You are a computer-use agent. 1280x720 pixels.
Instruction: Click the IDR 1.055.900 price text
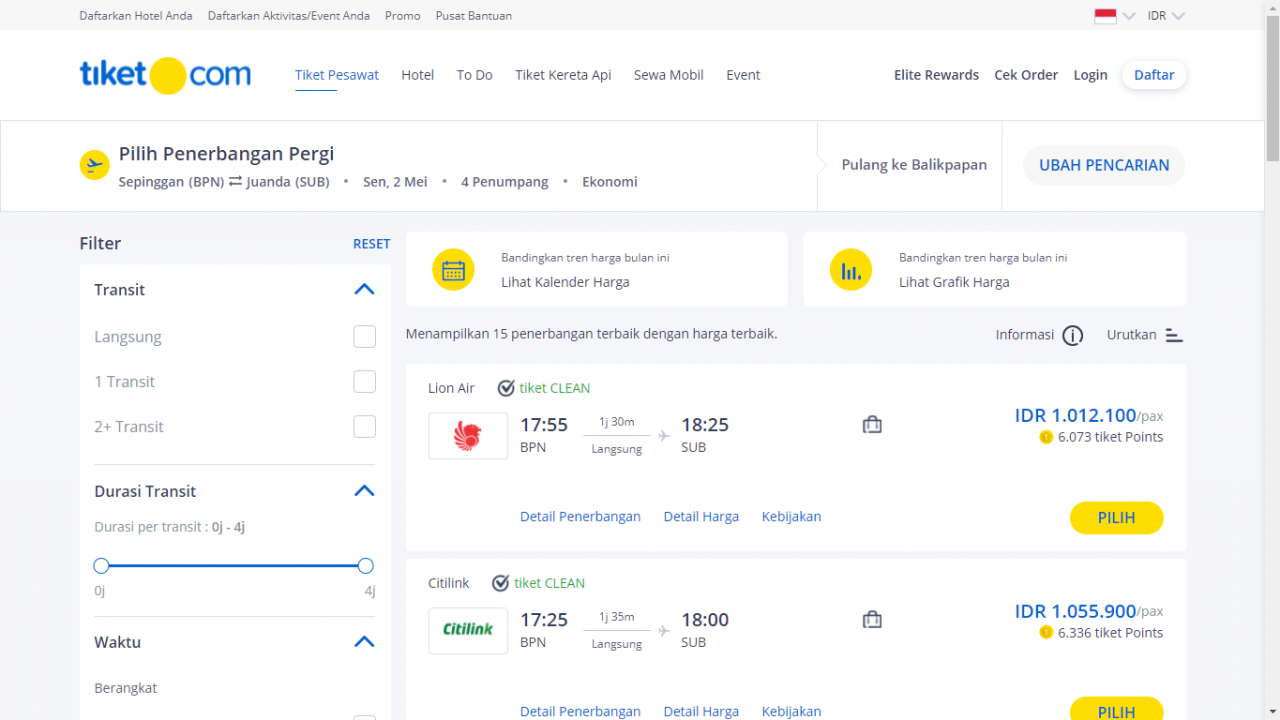coord(1075,611)
